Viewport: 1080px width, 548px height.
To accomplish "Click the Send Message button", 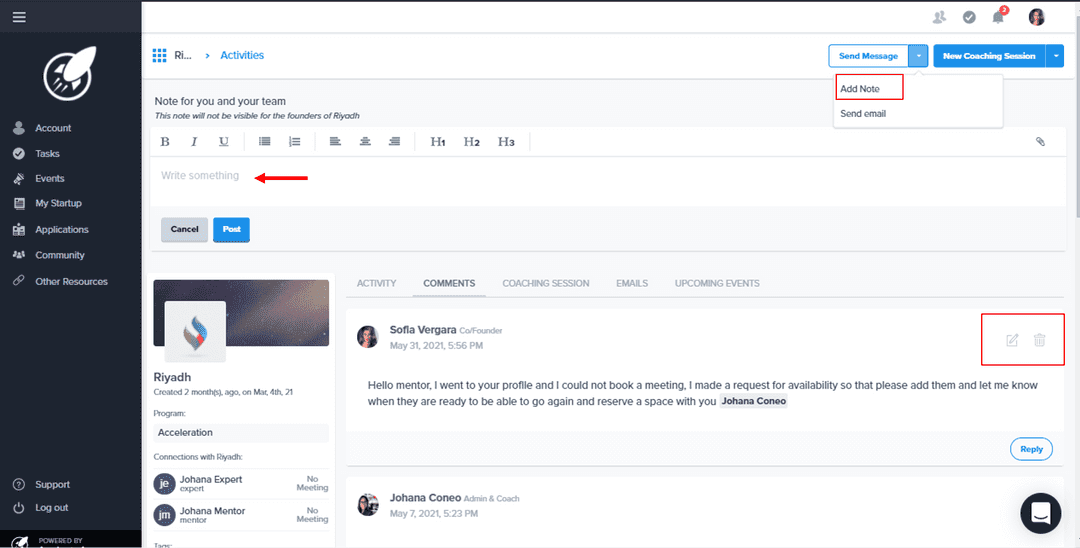I will tap(868, 56).
